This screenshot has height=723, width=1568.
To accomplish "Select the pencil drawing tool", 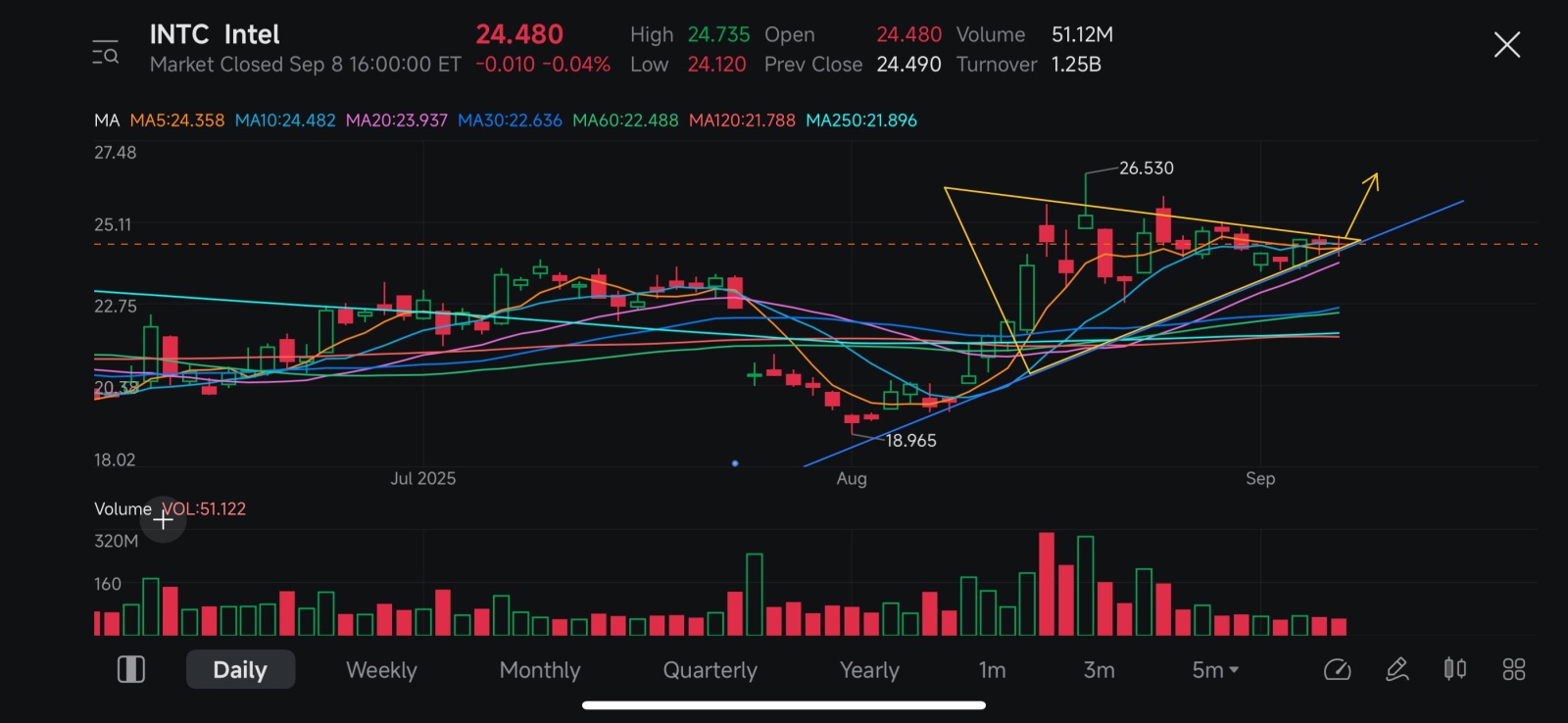I will [1396, 669].
